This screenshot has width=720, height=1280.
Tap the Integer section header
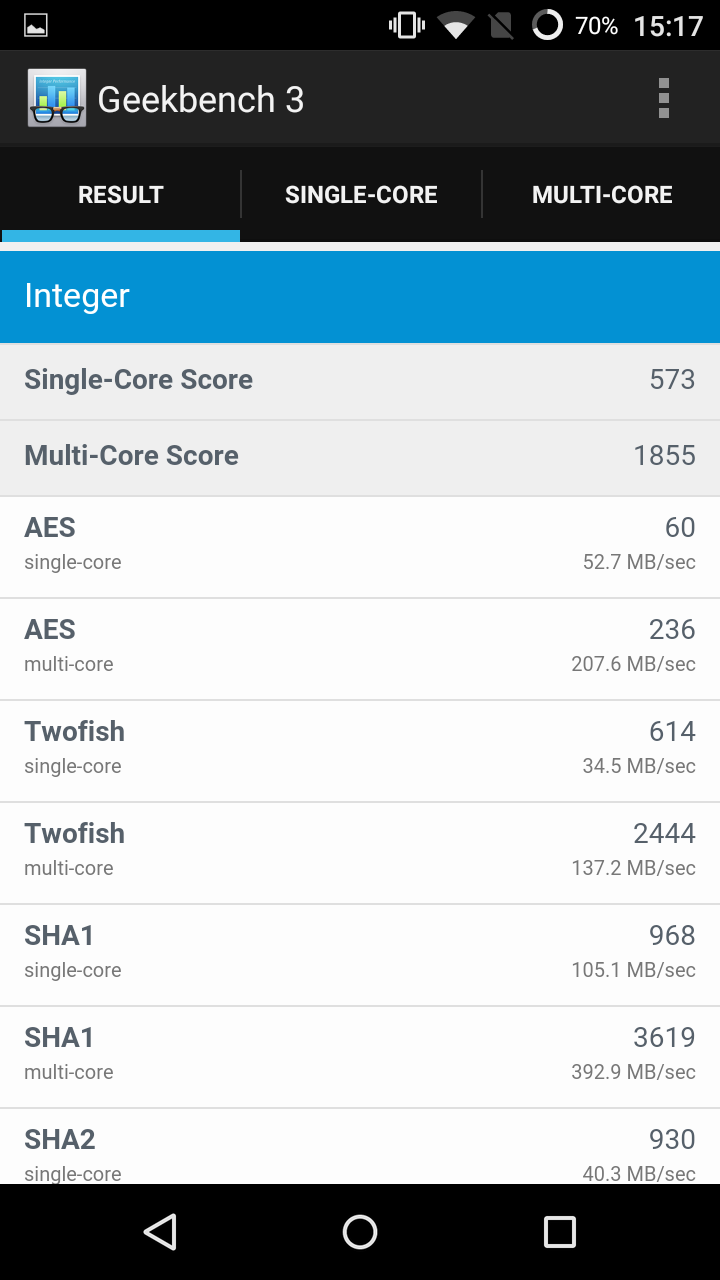(360, 296)
